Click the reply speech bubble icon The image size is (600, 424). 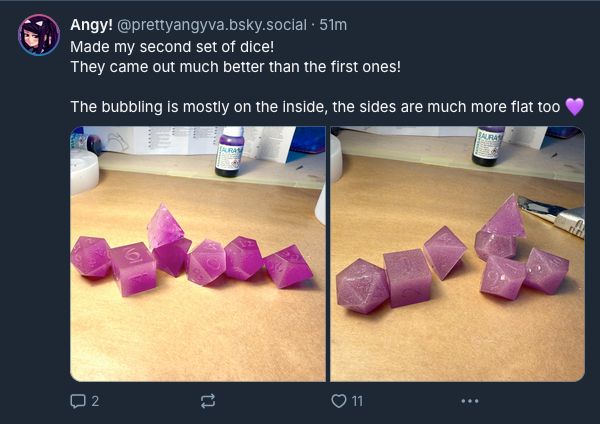click(78, 401)
